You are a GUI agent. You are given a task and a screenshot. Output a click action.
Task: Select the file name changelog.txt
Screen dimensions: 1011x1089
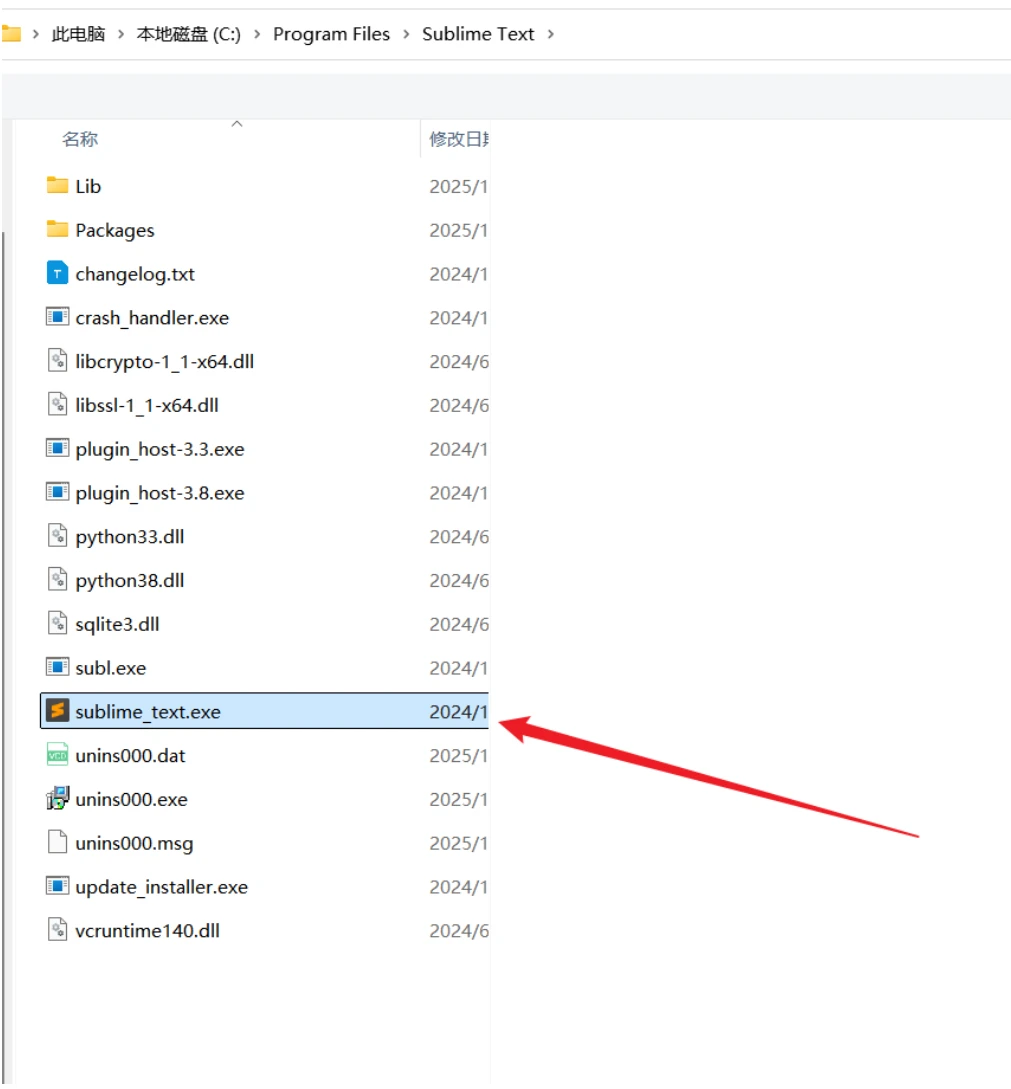pos(135,274)
